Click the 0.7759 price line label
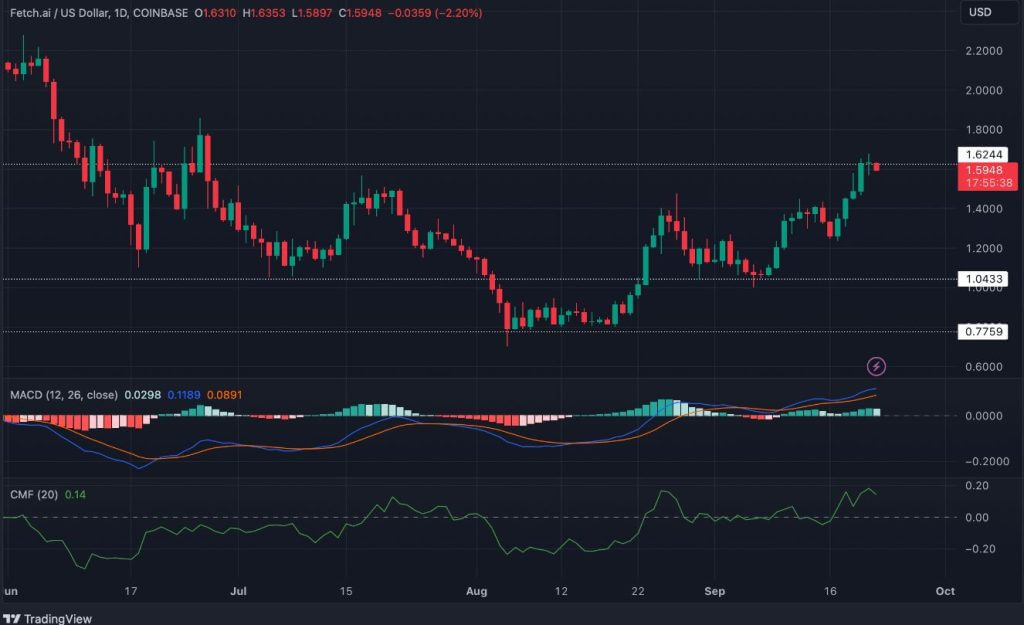 tap(984, 332)
